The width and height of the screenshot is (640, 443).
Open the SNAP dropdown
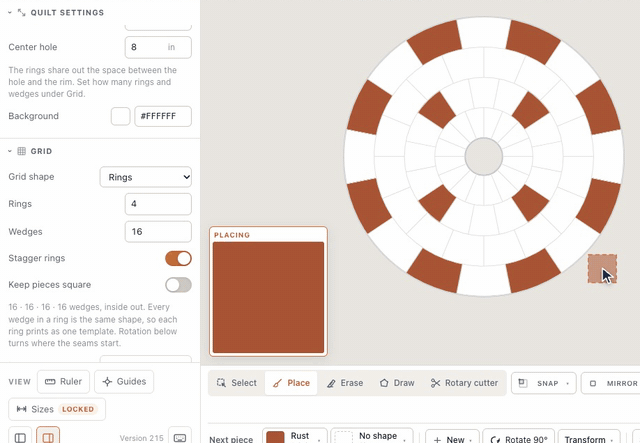pyautogui.click(x=544, y=383)
